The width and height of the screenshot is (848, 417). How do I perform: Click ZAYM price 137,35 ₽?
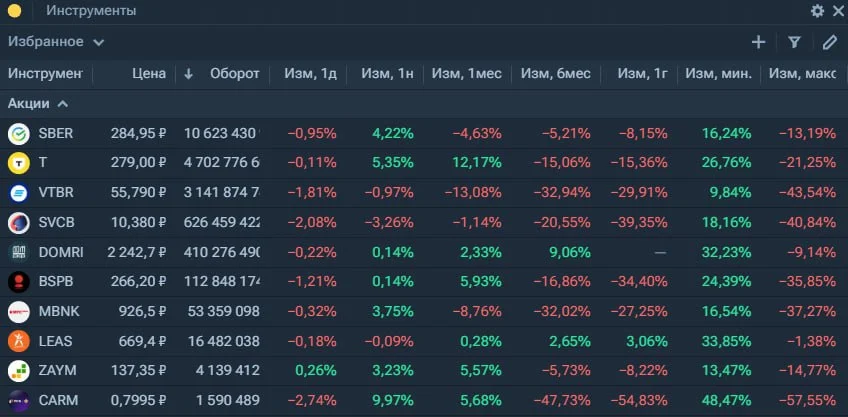(x=138, y=370)
